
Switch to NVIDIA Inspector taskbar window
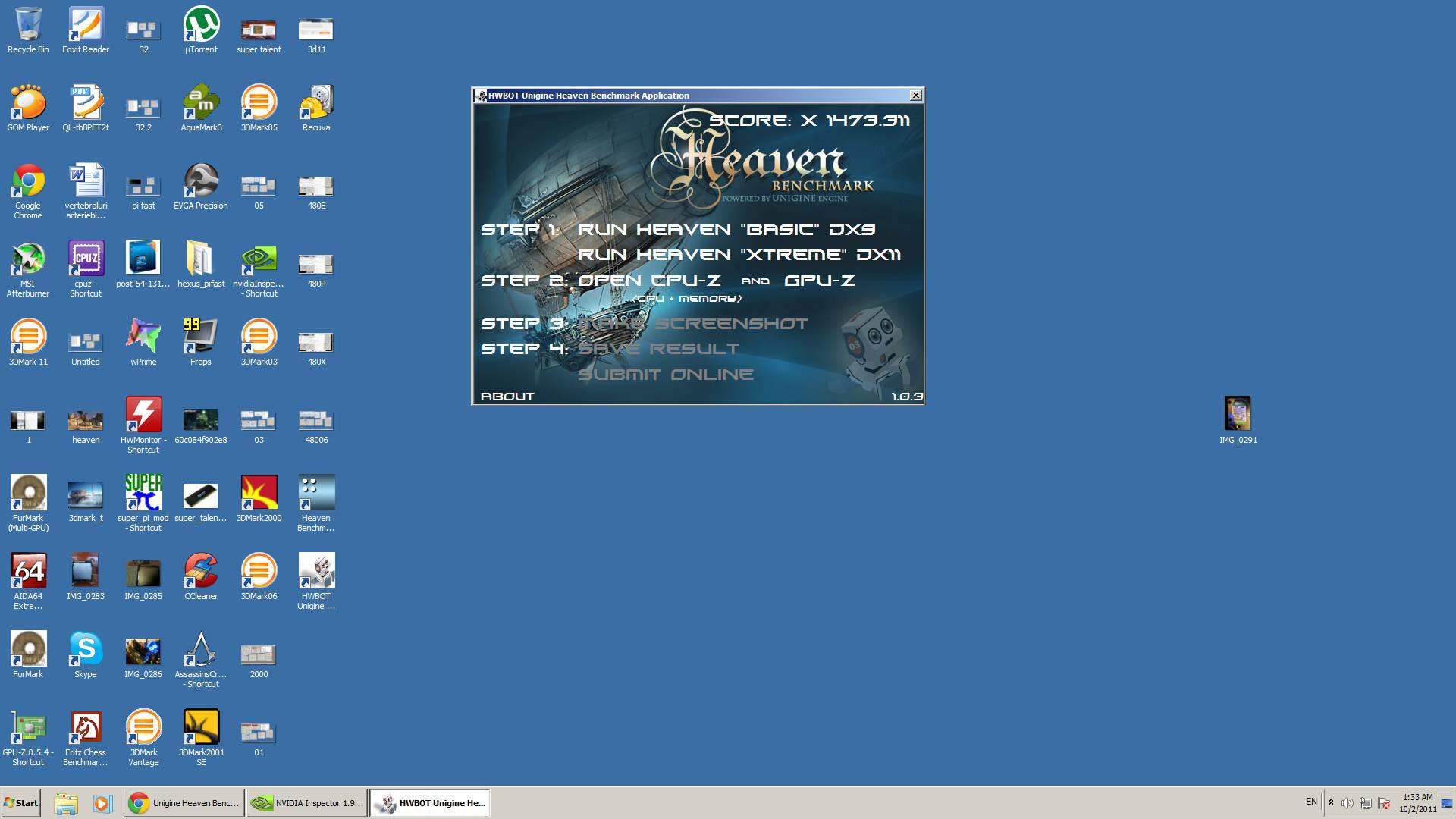(x=306, y=803)
